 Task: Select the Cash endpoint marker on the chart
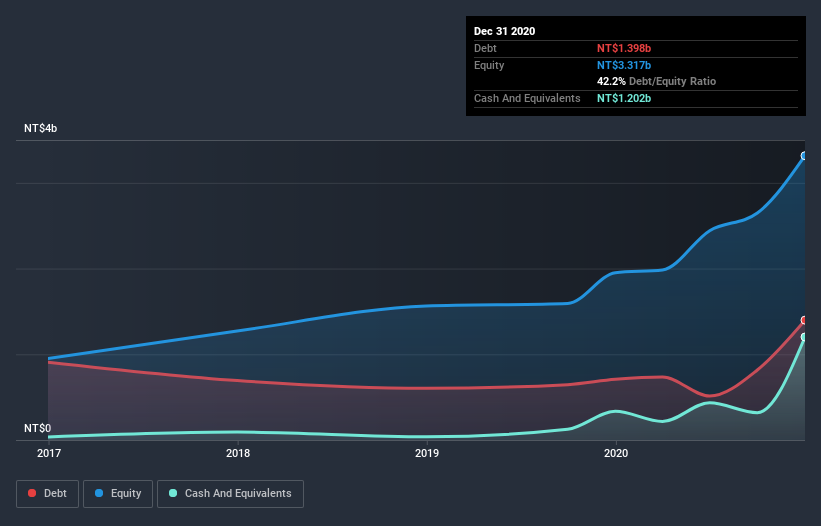[804, 337]
